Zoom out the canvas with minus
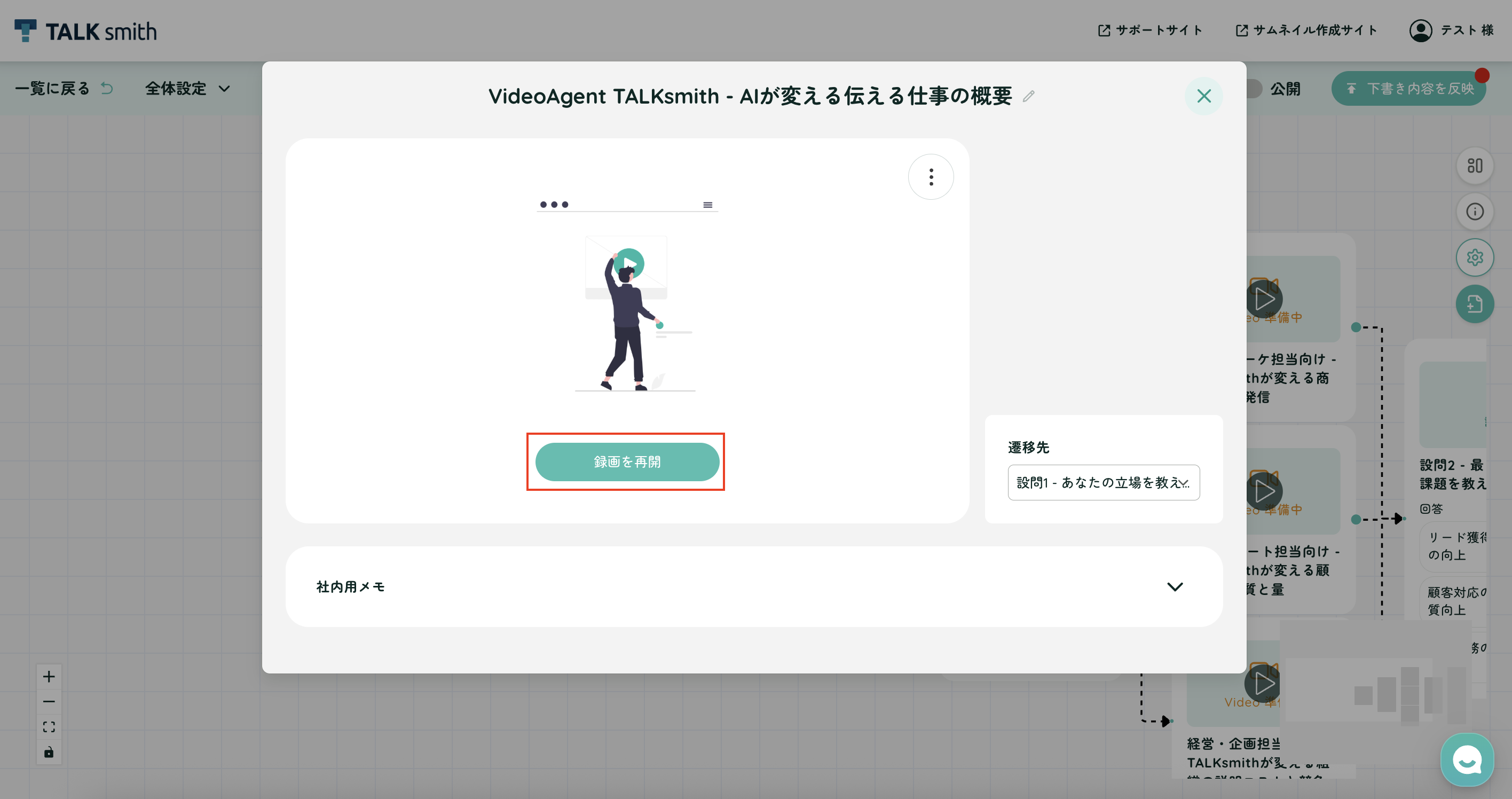1512x799 pixels. 49,702
